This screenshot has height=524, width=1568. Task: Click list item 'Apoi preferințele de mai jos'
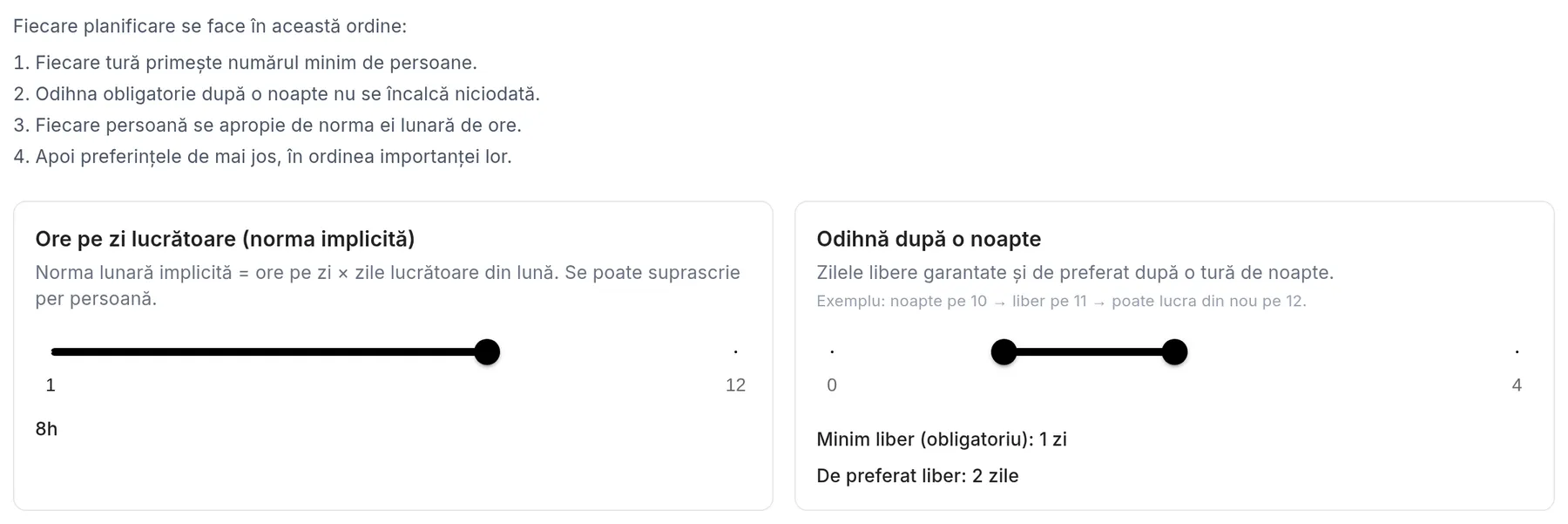coord(262,157)
